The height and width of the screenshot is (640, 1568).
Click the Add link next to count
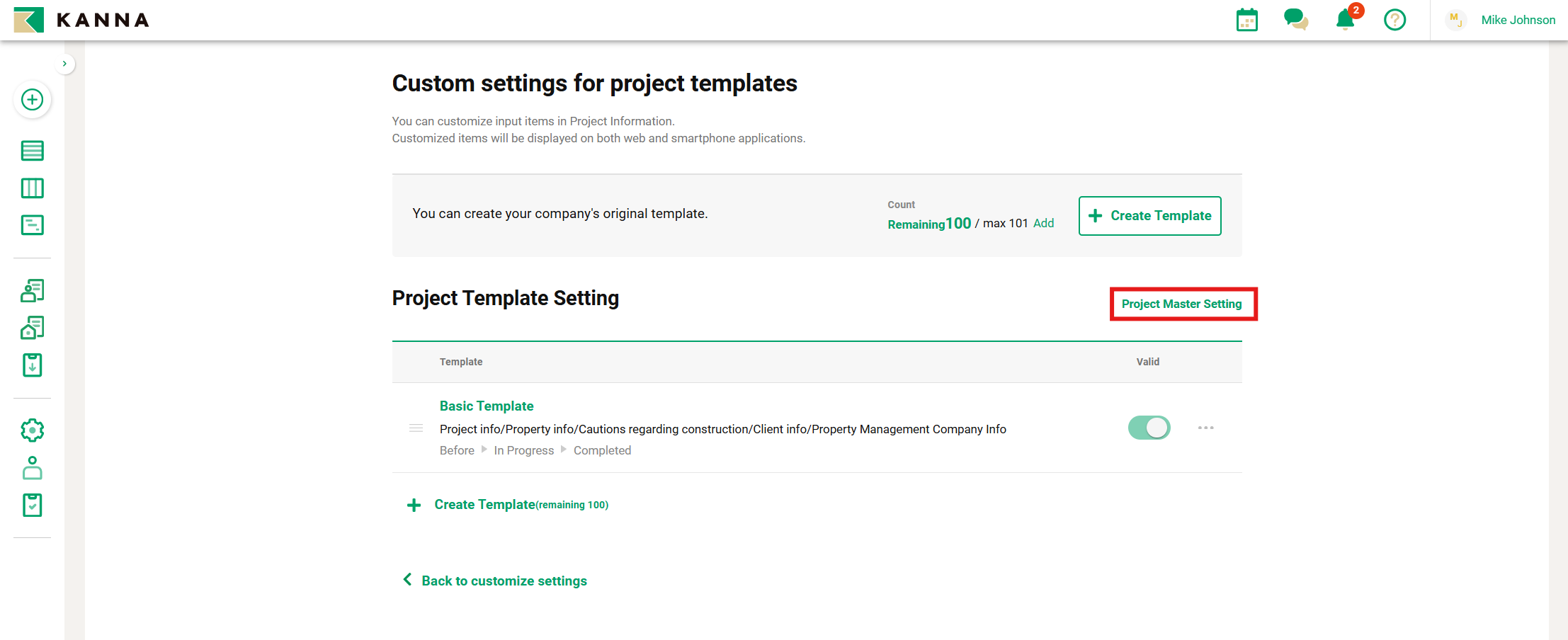coord(1043,223)
